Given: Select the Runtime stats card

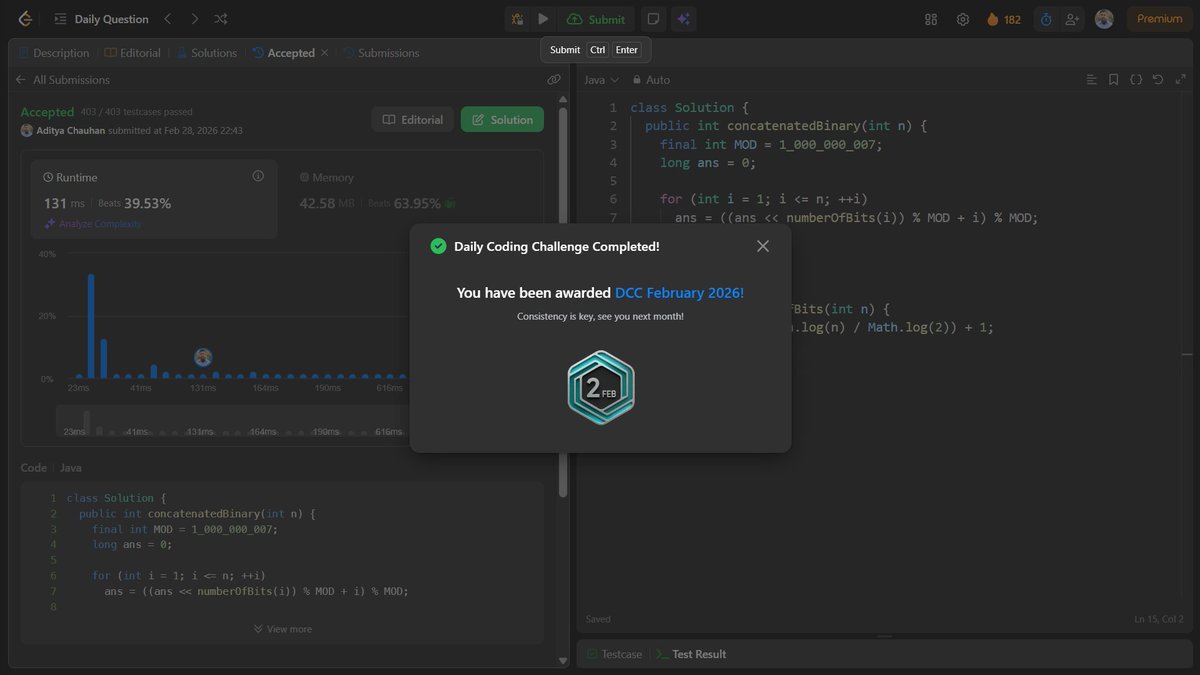Looking at the screenshot, I should 154,198.
